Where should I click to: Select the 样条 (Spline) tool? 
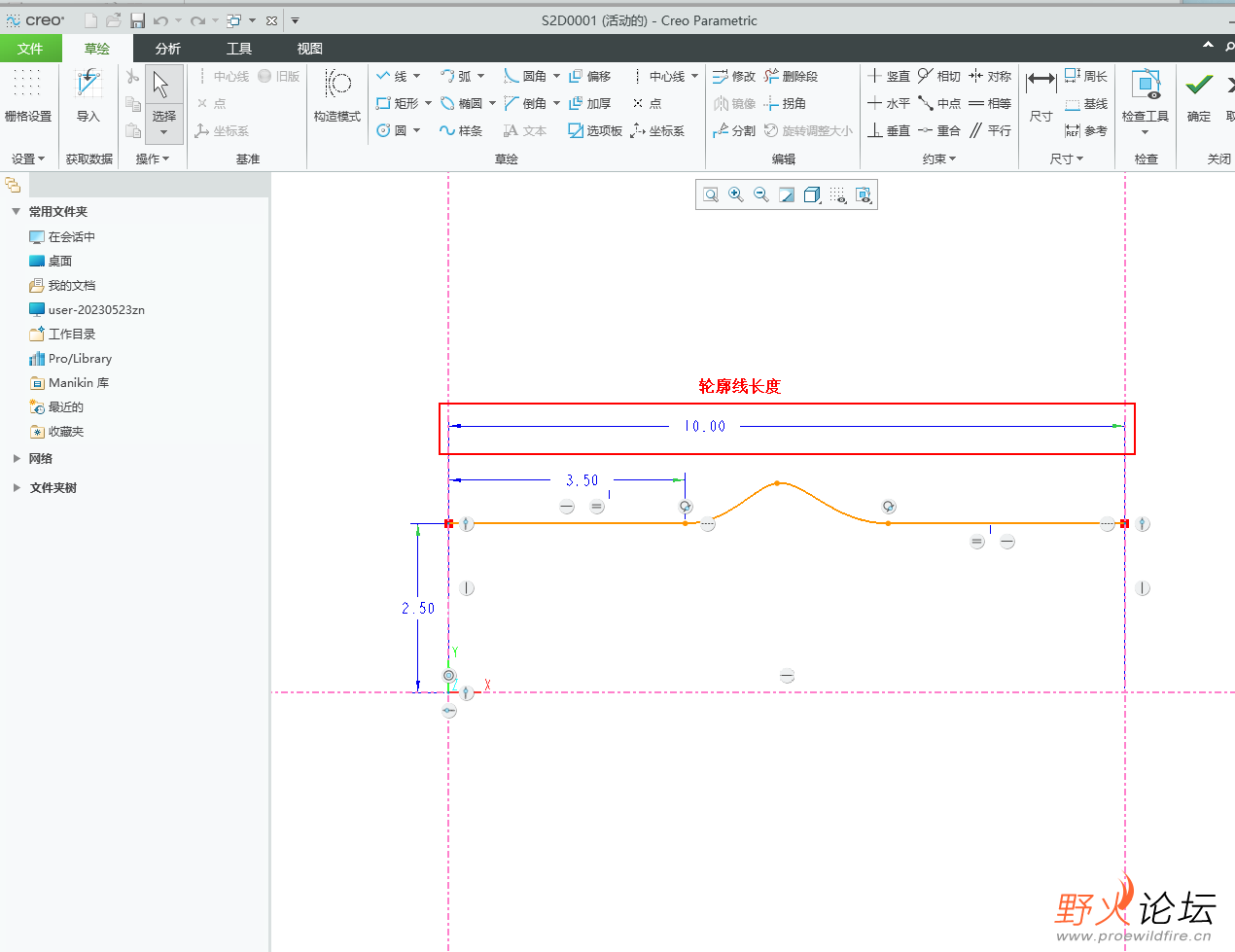[x=461, y=130]
